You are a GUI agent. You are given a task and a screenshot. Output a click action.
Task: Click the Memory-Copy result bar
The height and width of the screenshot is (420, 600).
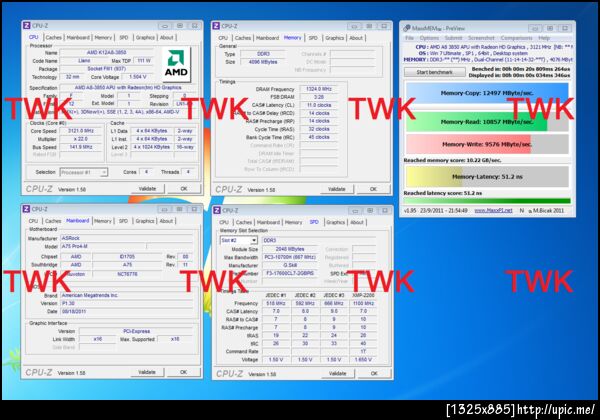pos(487,93)
